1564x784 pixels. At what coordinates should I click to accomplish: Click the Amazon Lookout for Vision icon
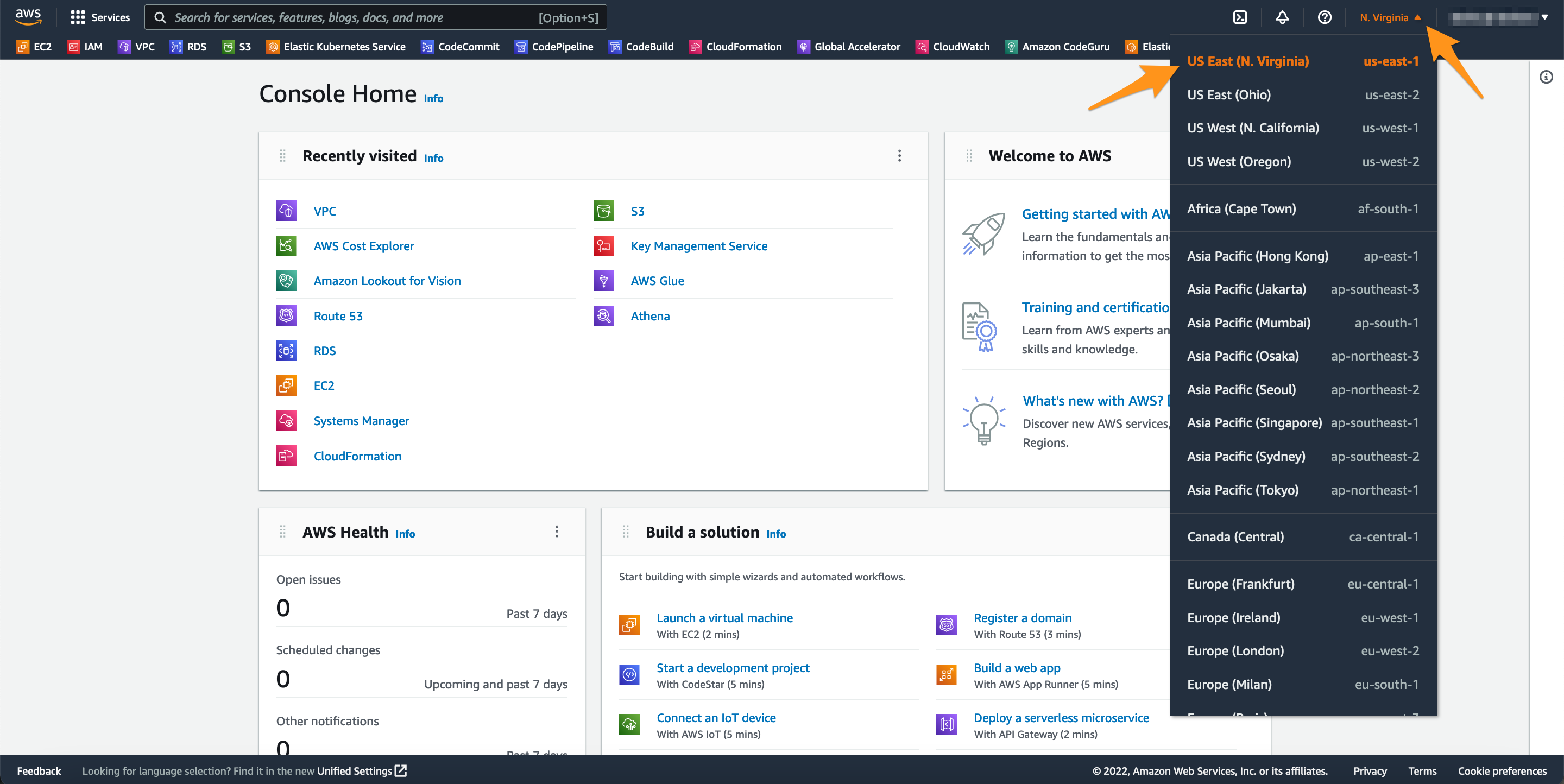pyautogui.click(x=286, y=280)
